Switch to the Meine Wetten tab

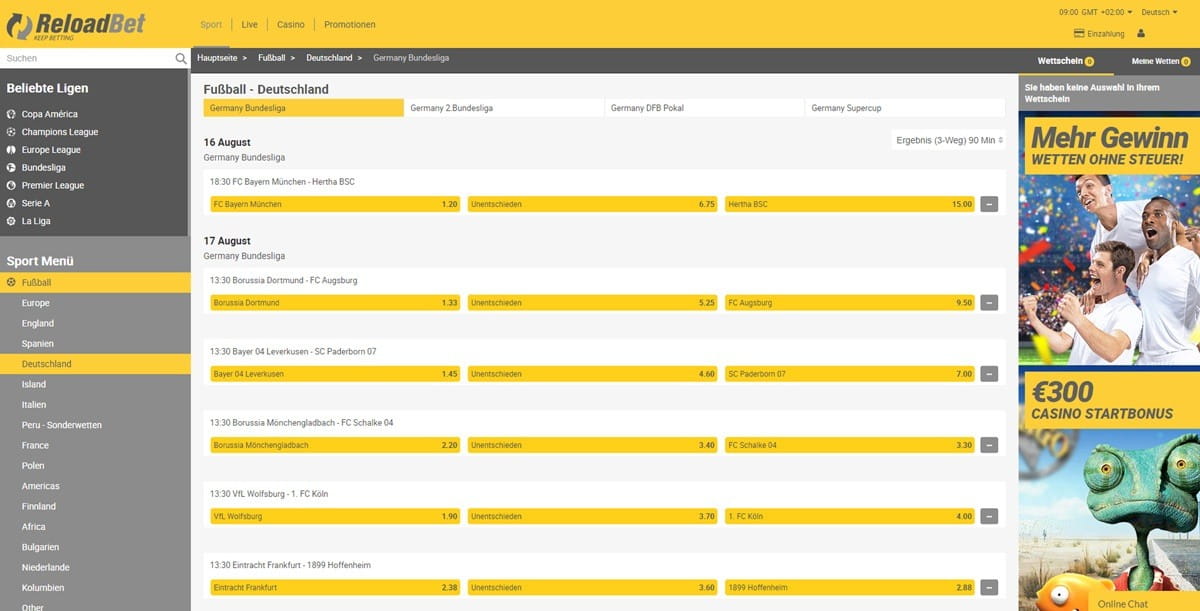(1160, 62)
